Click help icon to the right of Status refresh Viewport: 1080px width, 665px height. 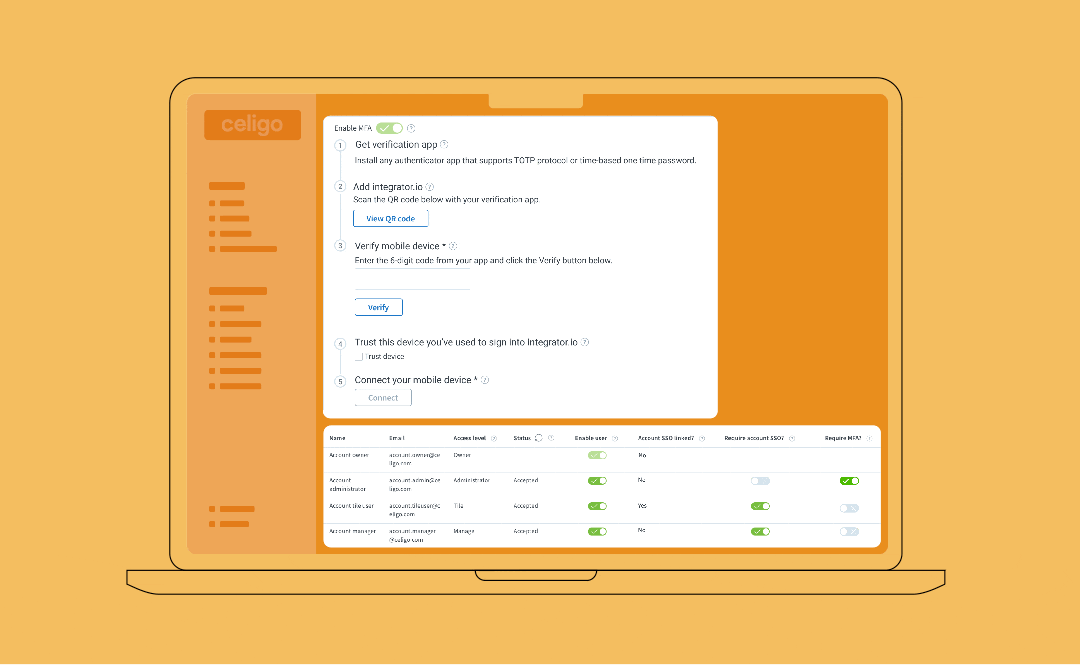click(x=551, y=438)
